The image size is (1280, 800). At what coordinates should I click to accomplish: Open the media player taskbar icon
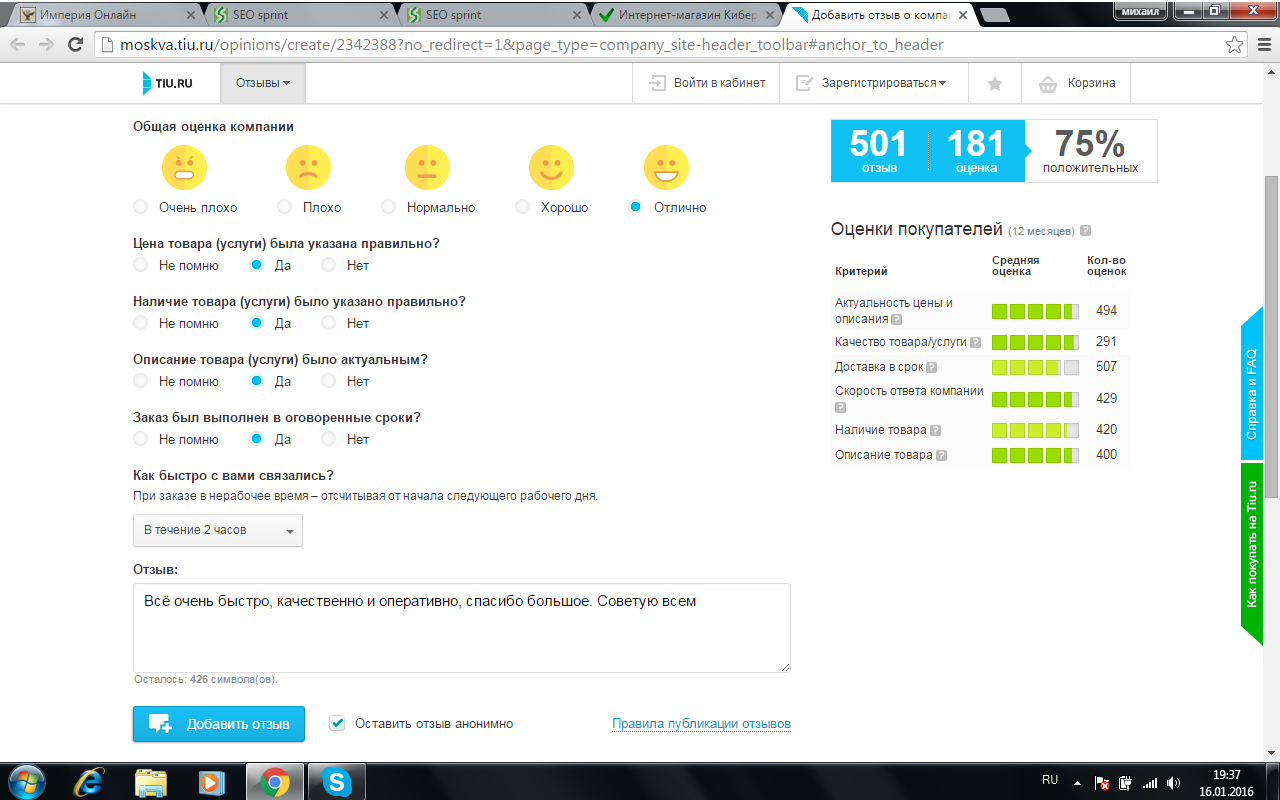[211, 781]
